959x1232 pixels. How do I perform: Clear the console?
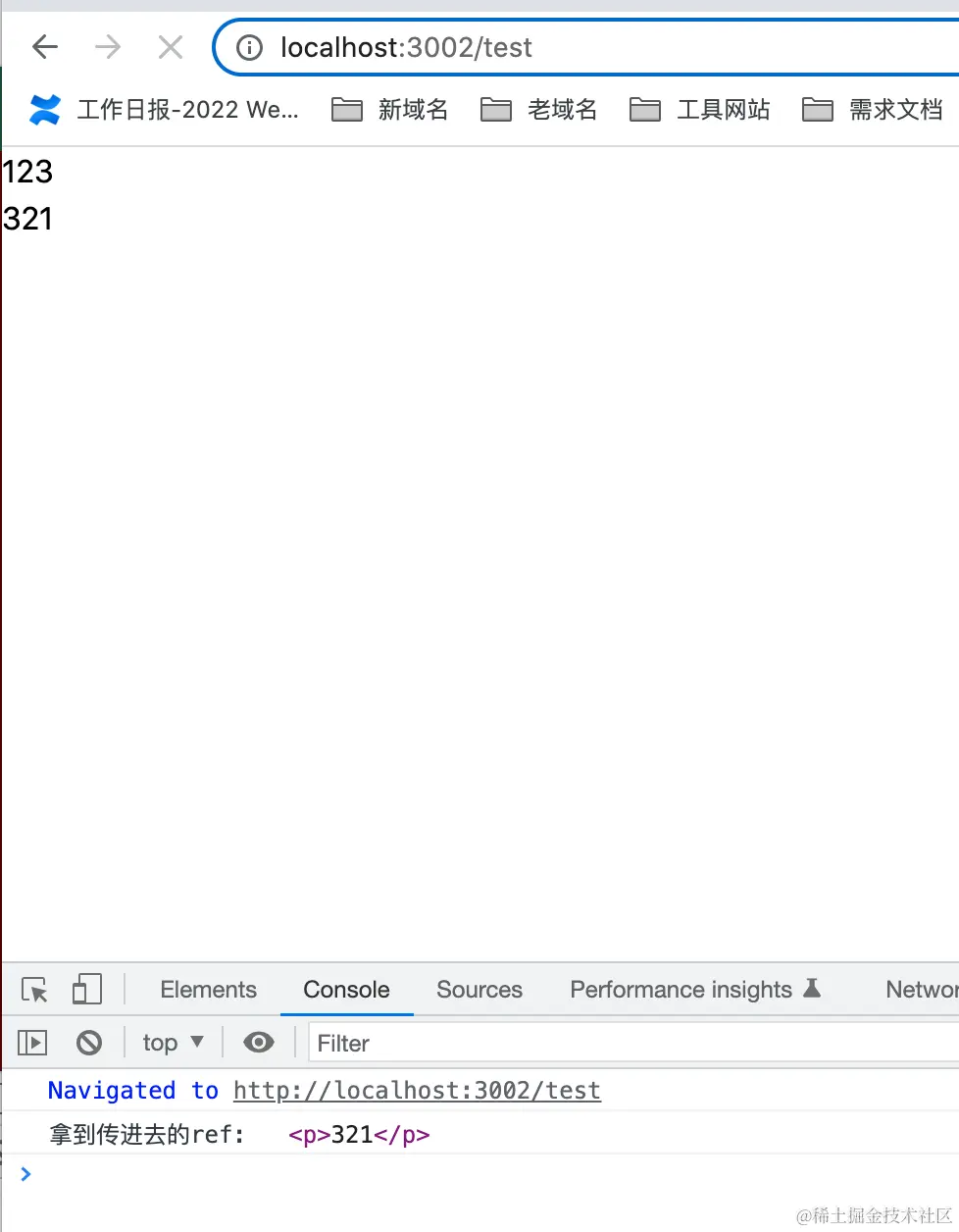89,1043
